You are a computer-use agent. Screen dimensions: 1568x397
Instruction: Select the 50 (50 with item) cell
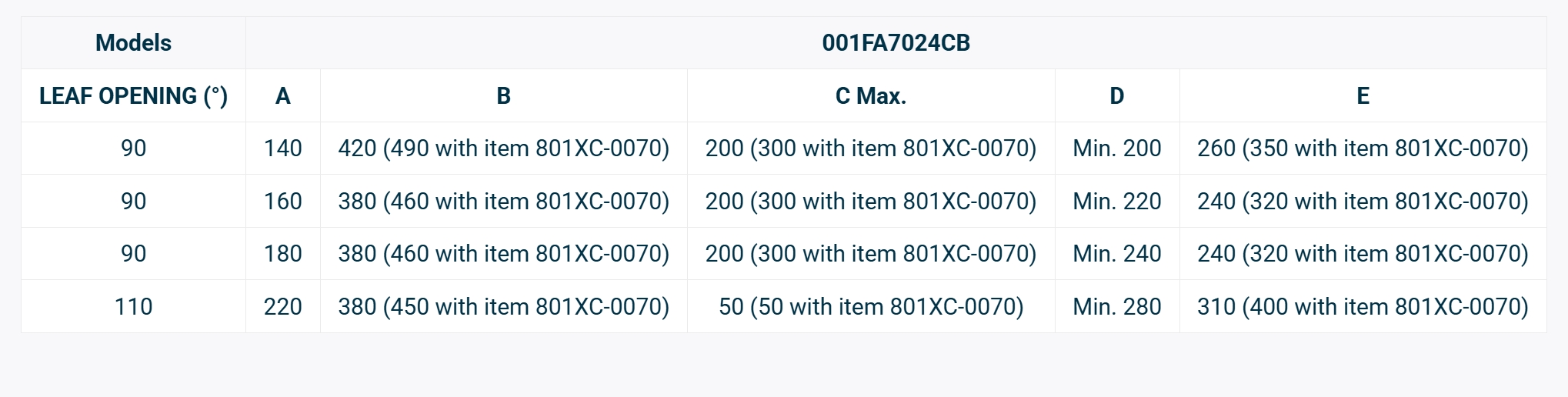tap(870, 307)
